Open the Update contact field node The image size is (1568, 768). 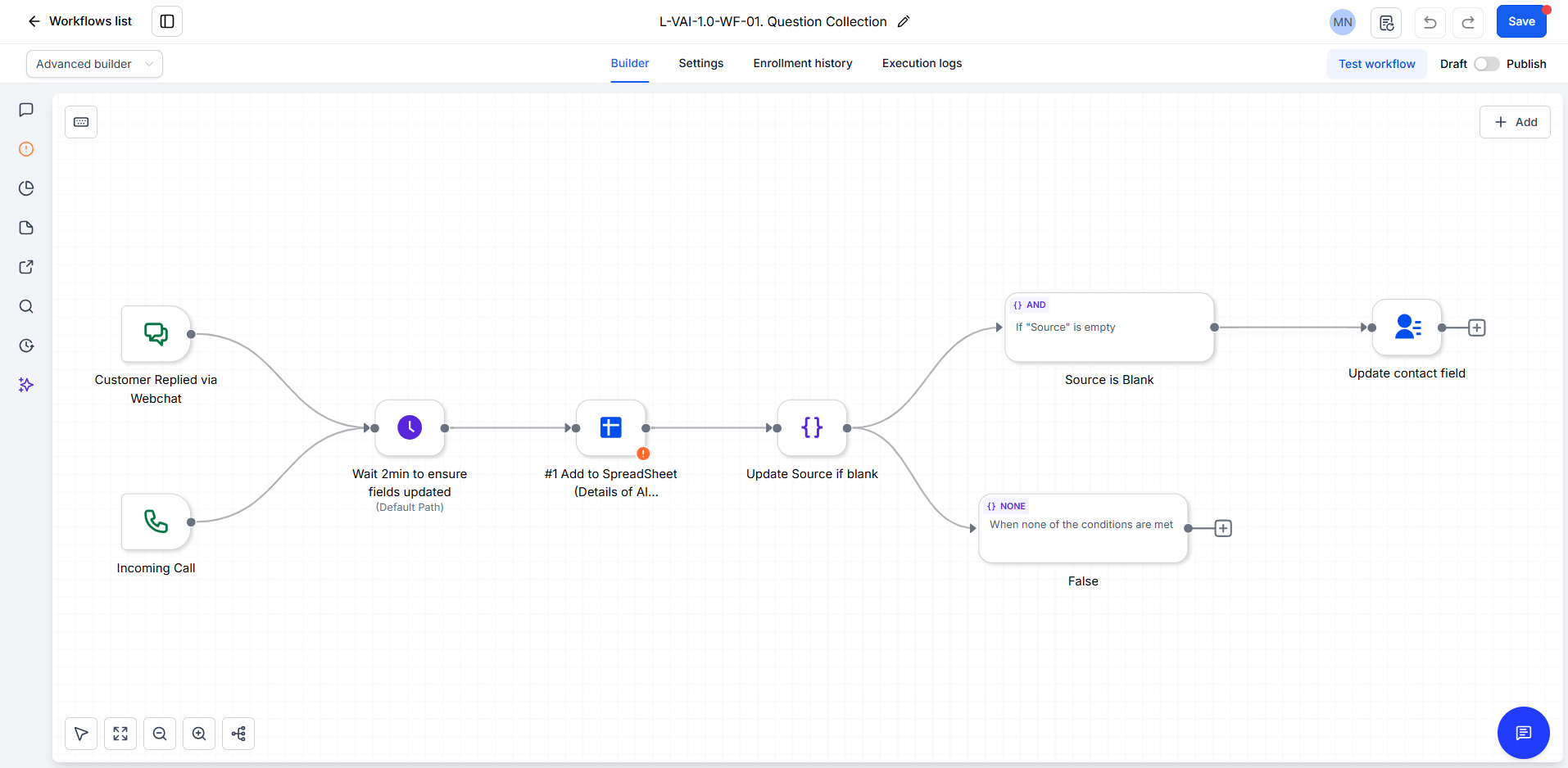coord(1407,328)
